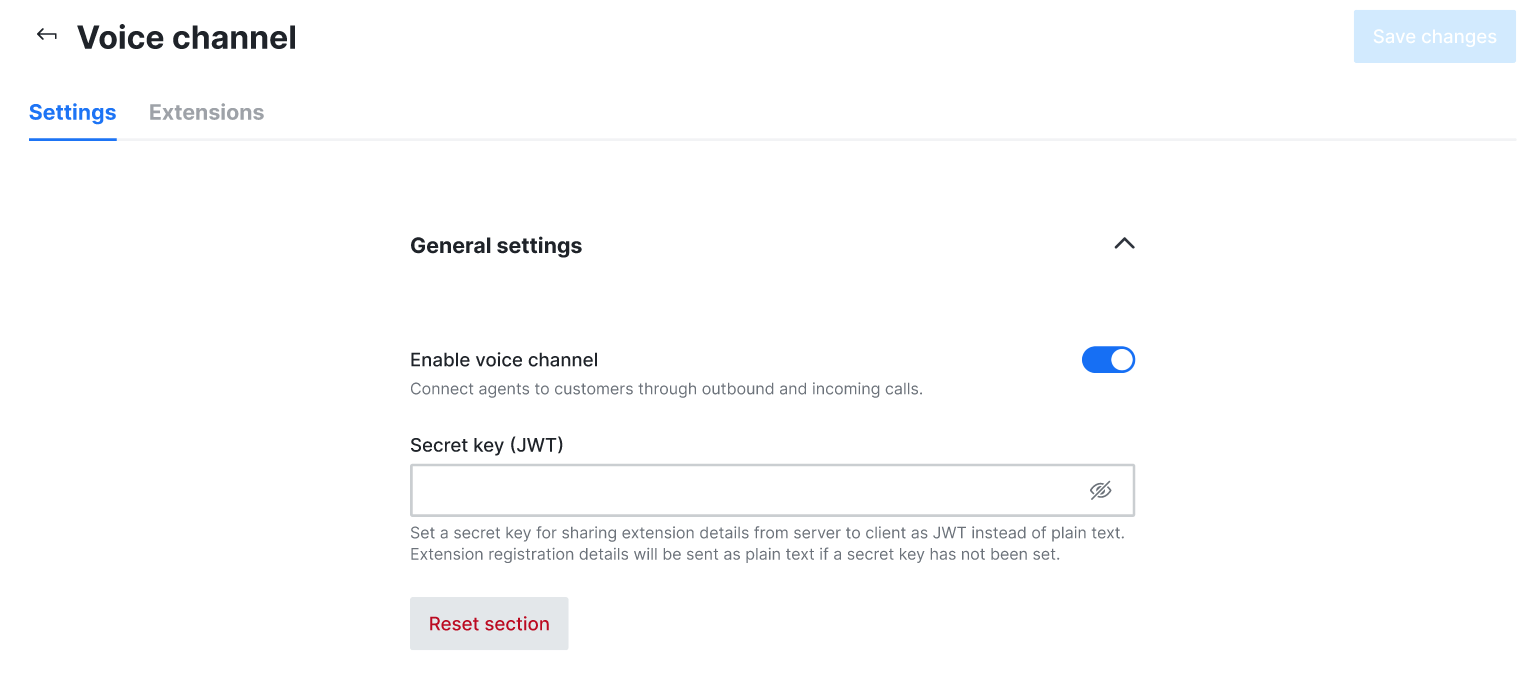Click the Reset section button
Screen dimensions: 1528x688
point(489,624)
